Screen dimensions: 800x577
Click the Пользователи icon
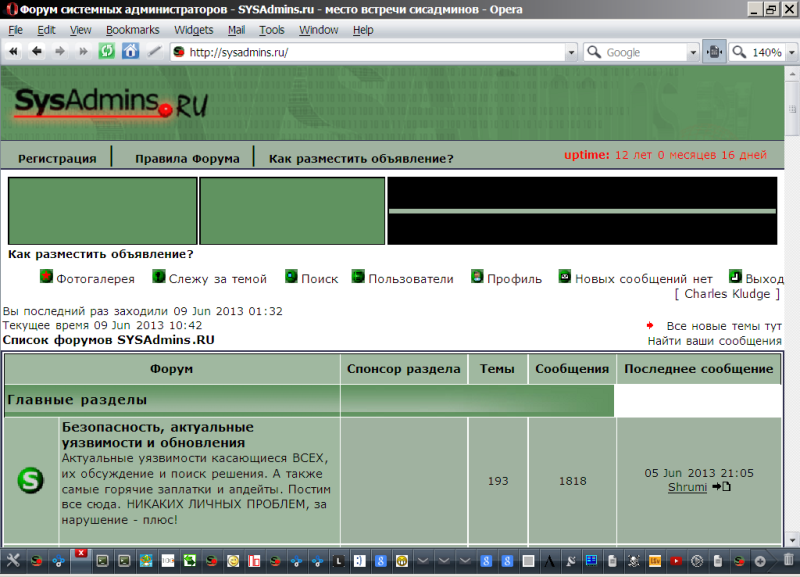358,276
